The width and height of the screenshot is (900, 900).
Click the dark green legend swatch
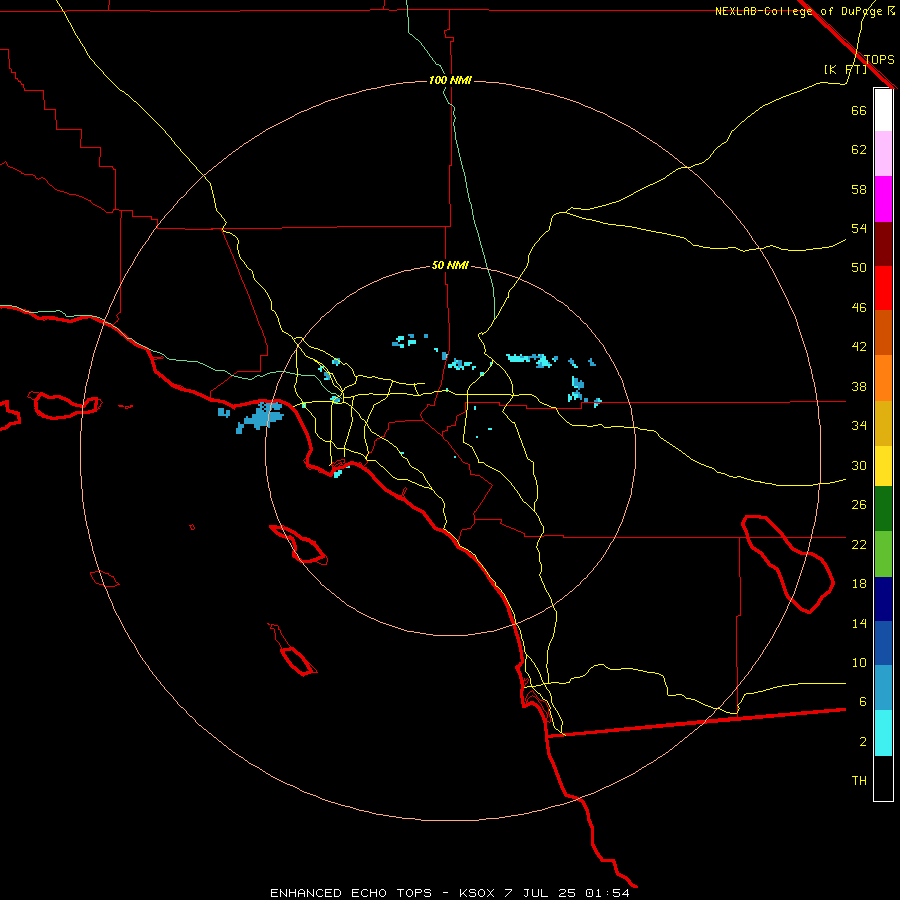point(883,509)
